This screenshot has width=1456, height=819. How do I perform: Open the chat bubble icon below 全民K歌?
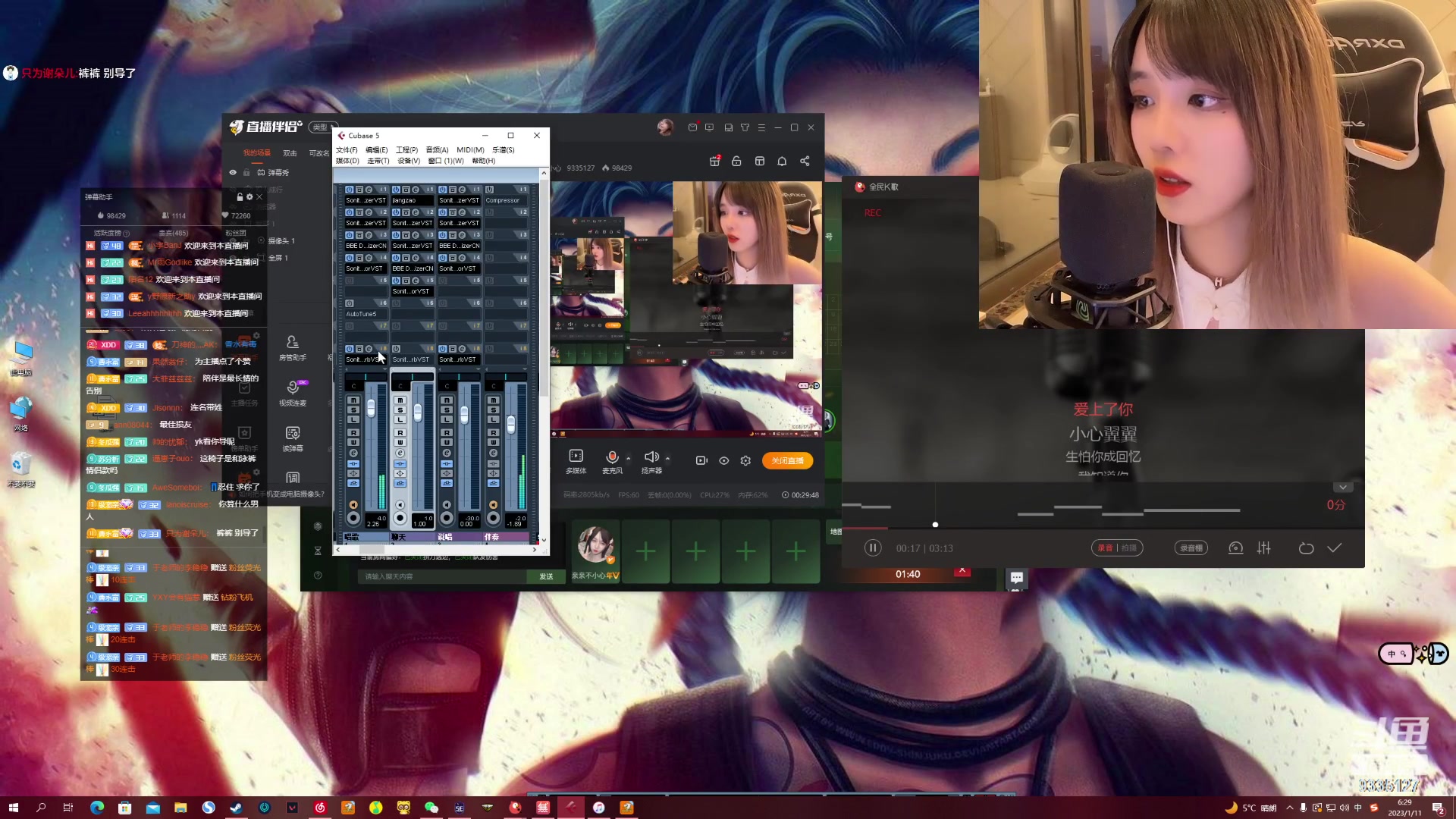click(x=1016, y=578)
